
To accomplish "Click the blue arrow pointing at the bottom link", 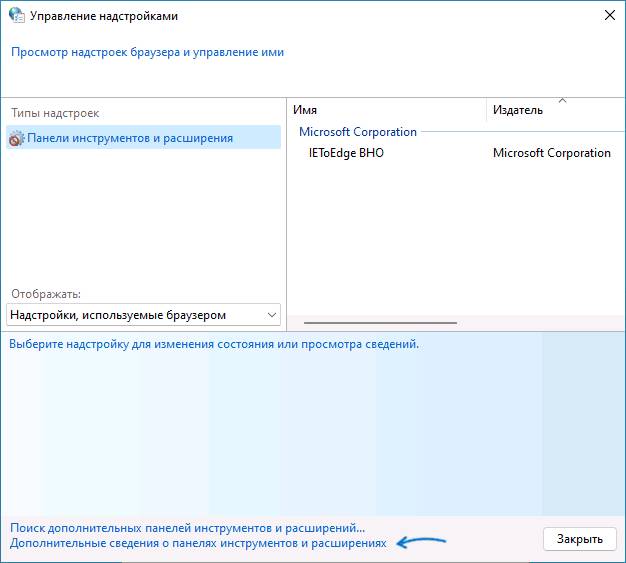I will (421, 543).
